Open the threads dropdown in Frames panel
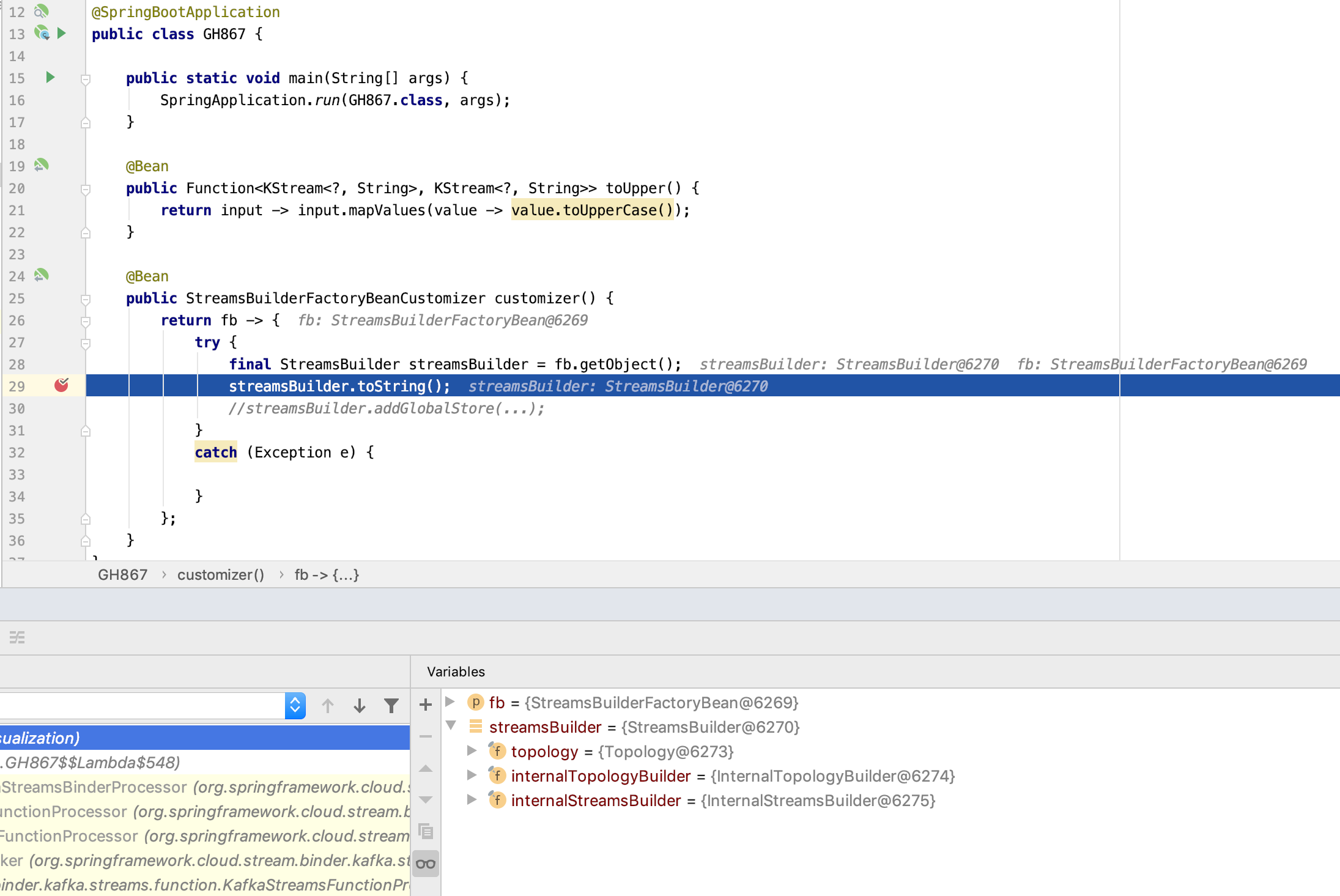The height and width of the screenshot is (896, 1340). coord(295,705)
